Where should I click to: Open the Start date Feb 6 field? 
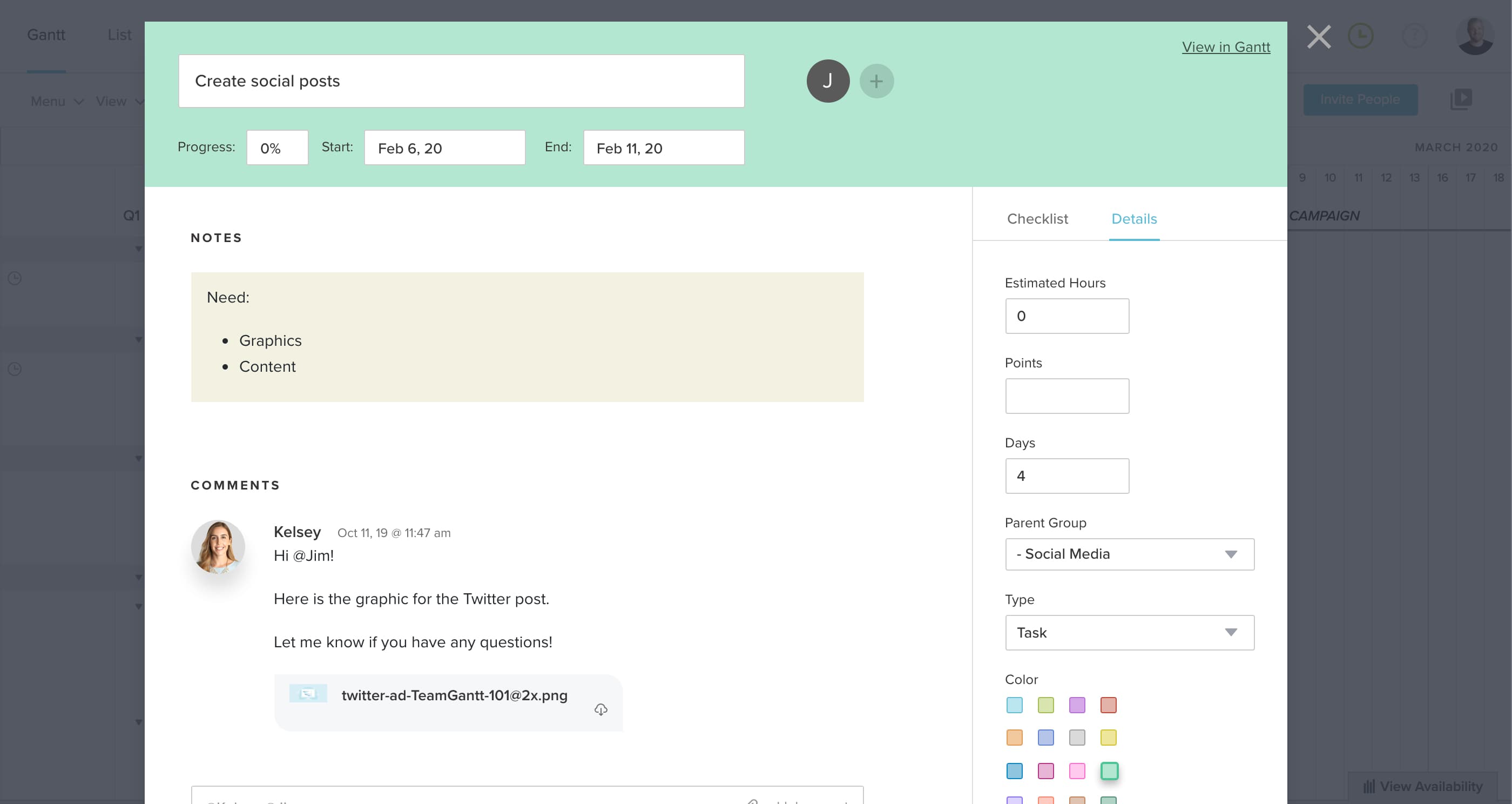pyautogui.click(x=444, y=148)
